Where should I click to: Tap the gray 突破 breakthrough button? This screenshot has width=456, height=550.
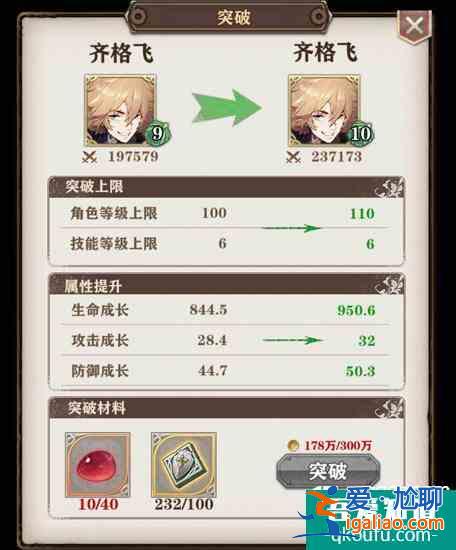click(x=328, y=471)
